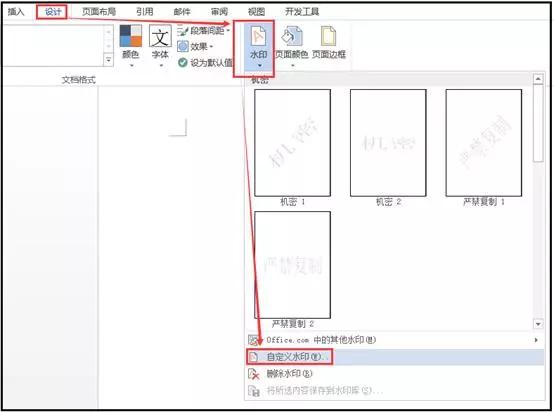554x412 pixels.
Task: Switch to the 插入 tab
Action: point(16,12)
